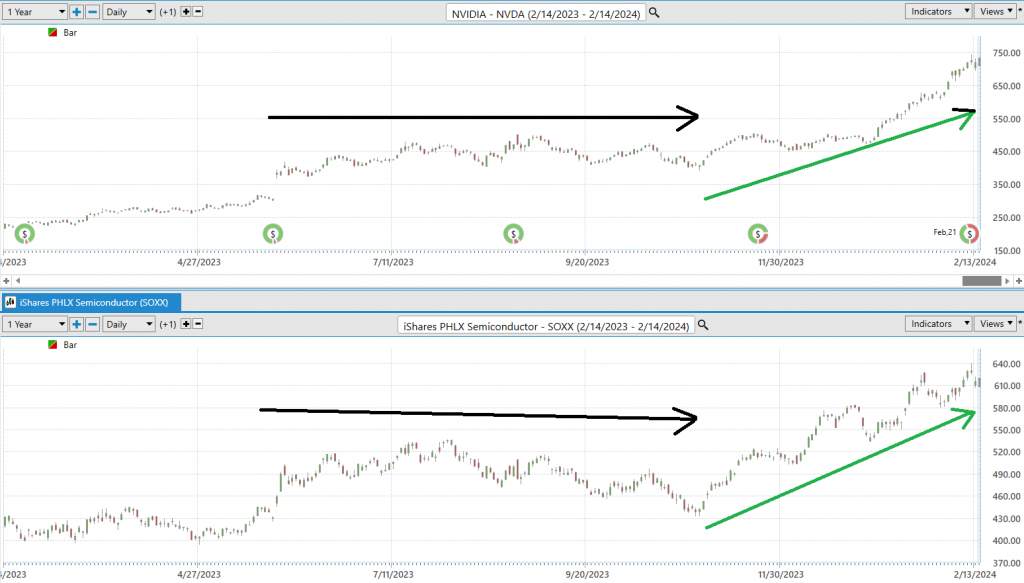Click the 11/30/2023 date label on NVDA chart

tap(780, 262)
